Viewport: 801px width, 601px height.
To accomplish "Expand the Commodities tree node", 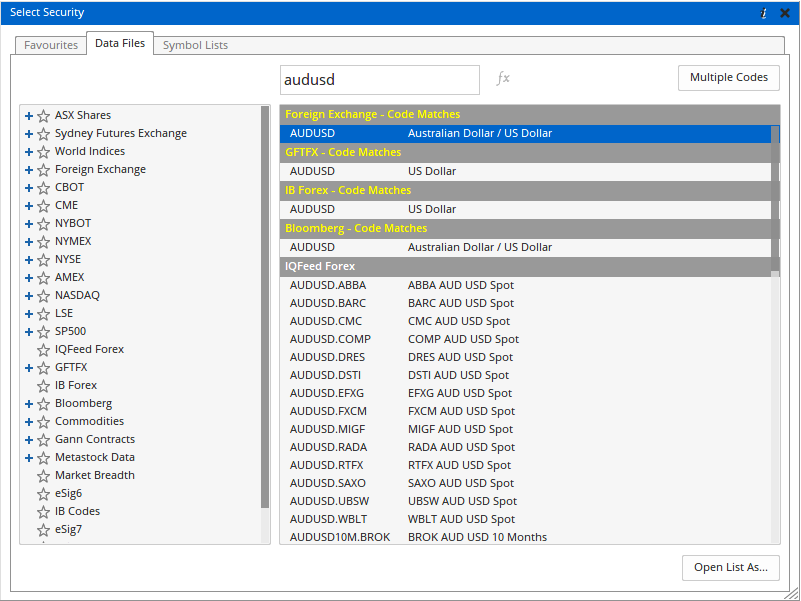I will coord(29,422).
